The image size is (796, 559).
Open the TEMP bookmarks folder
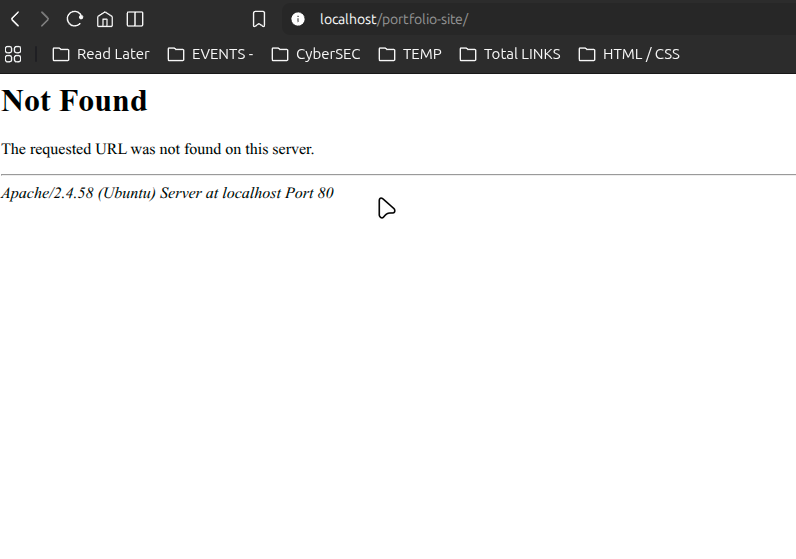point(410,54)
